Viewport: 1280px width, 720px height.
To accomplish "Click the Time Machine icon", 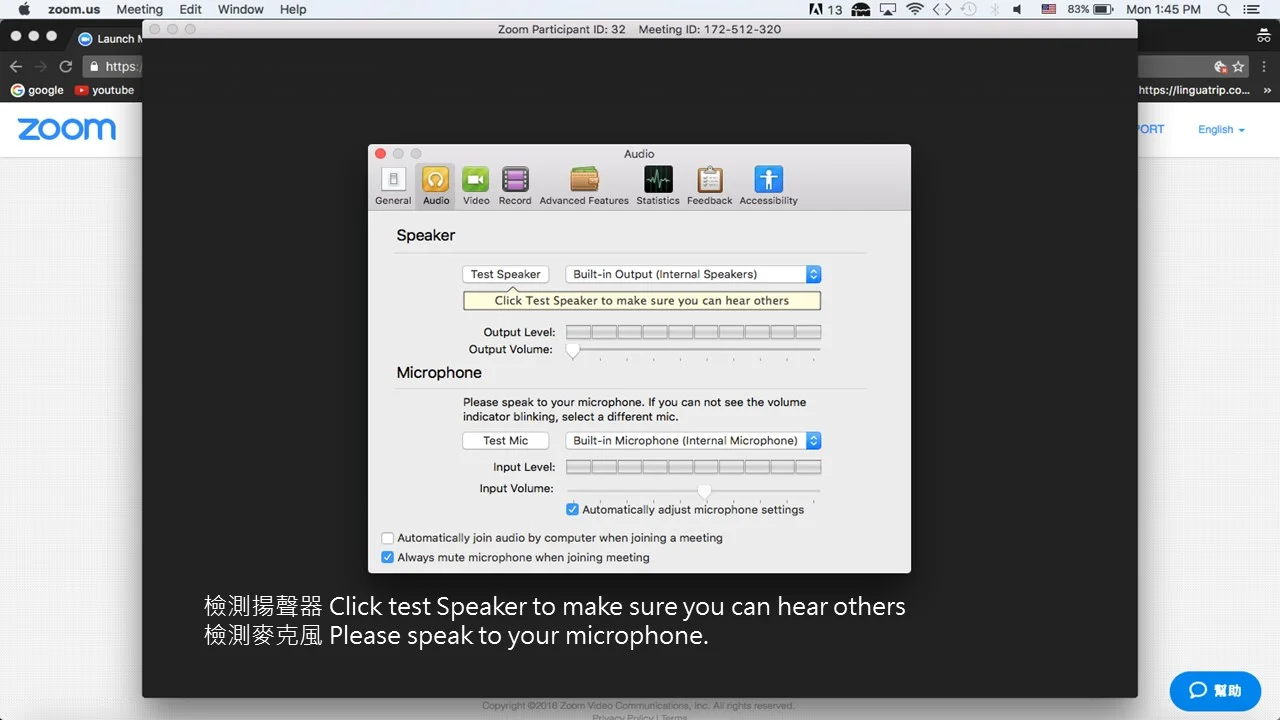I will pos(968,9).
